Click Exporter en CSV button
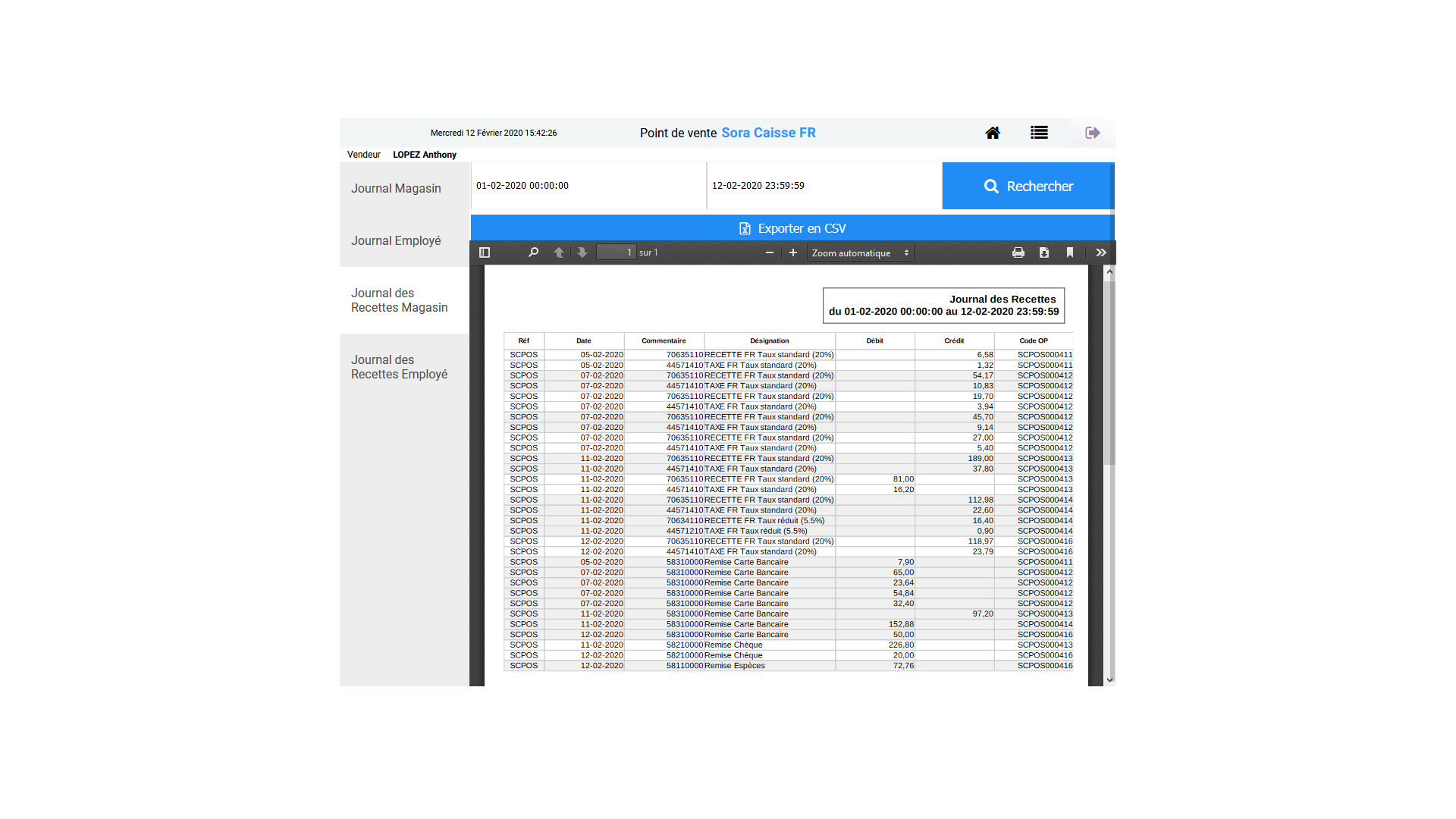The width and height of the screenshot is (1456, 819). 792,228
